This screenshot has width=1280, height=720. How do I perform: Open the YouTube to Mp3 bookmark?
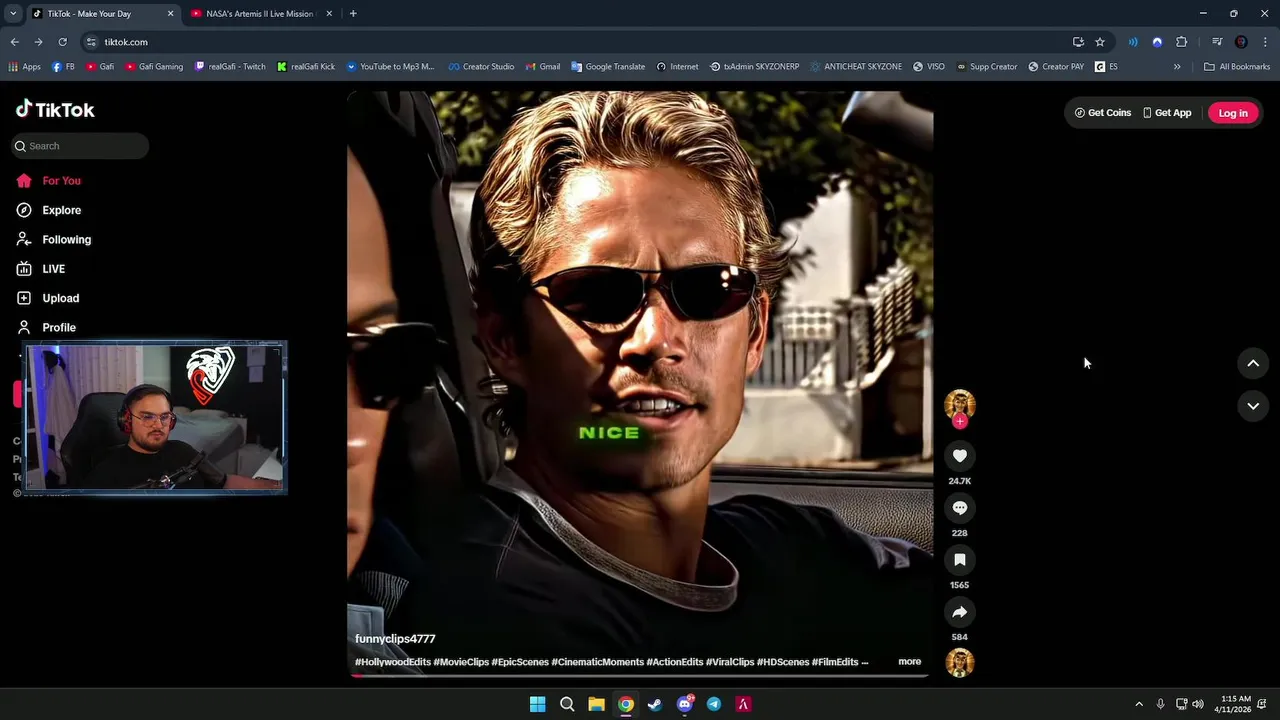390,67
